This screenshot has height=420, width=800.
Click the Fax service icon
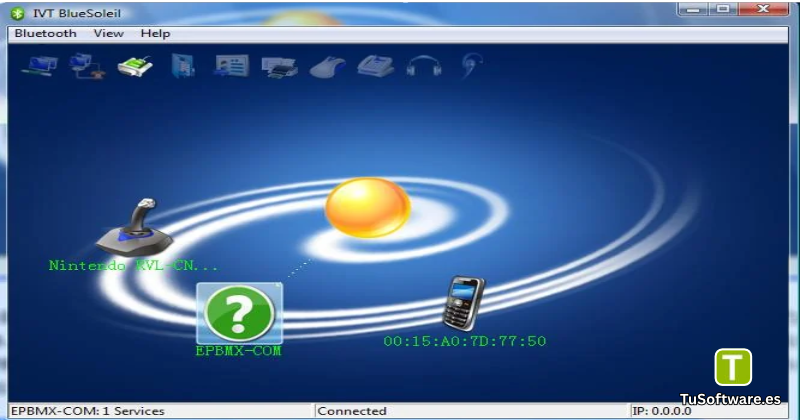(376, 66)
